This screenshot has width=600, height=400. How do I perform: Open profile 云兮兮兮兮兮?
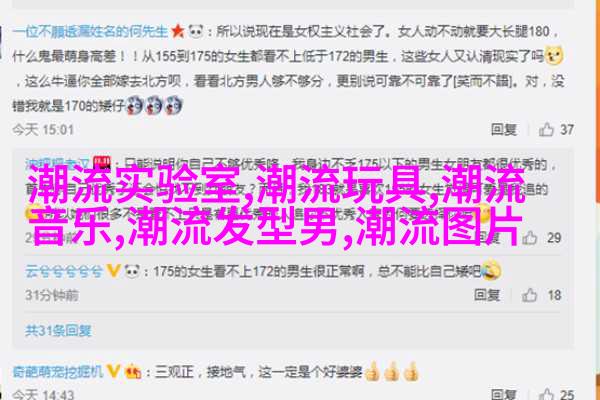click(64, 272)
